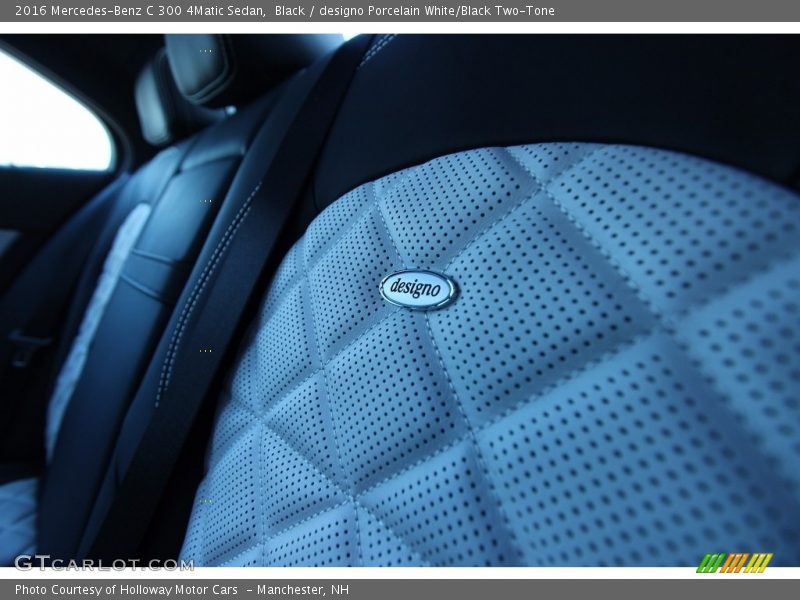Click the striped green-orange-yellow logo icon

[735, 563]
